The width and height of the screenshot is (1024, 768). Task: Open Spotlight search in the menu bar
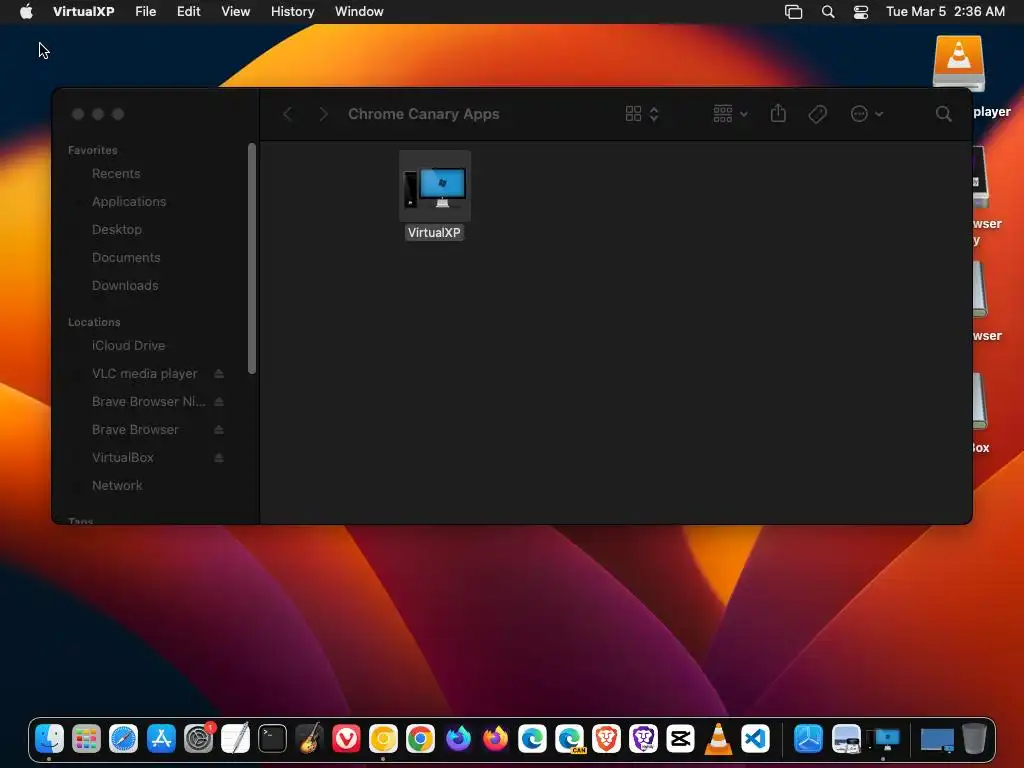tap(828, 12)
